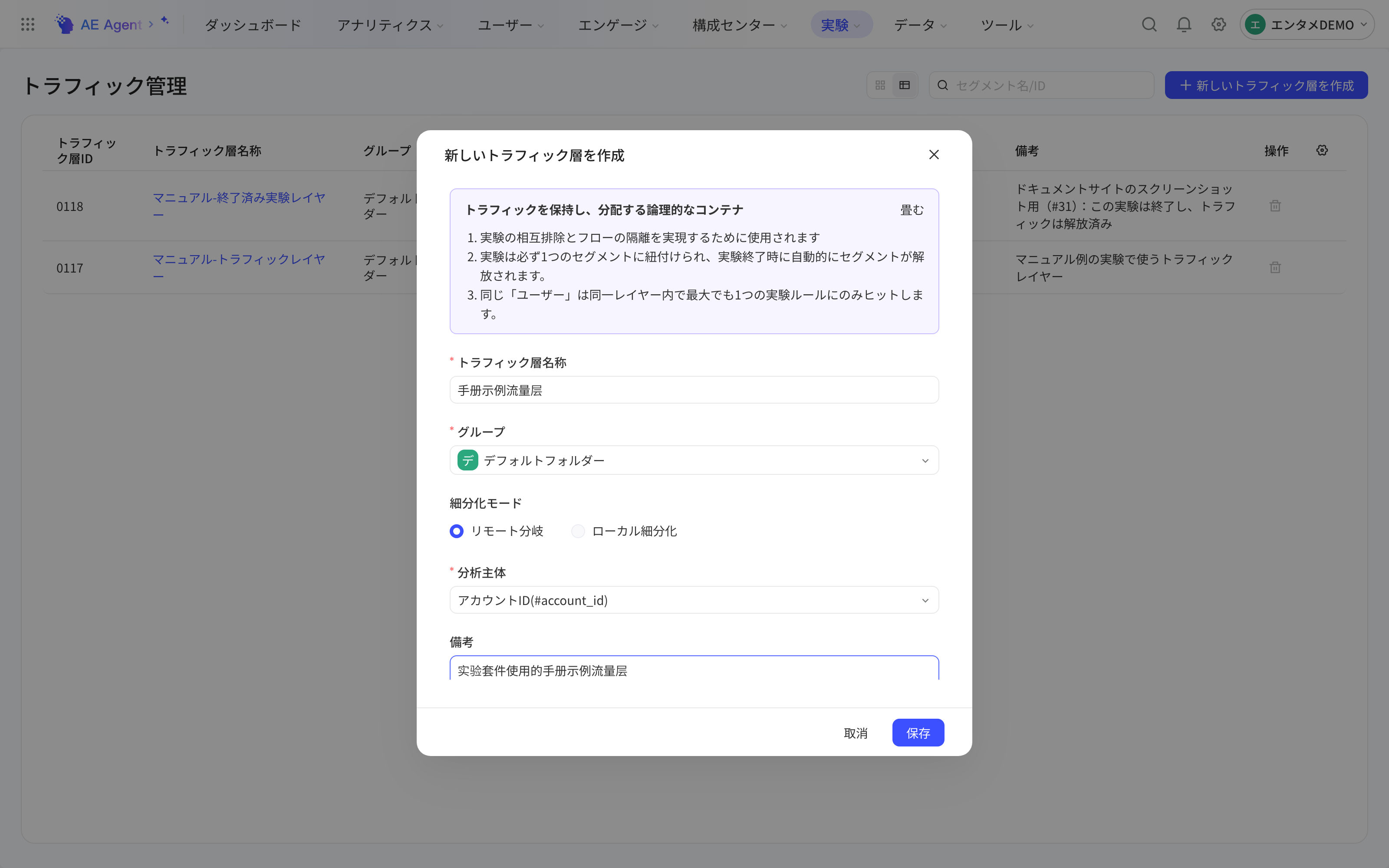Screen dimensions: 1389x868
Task: Click the 備考 column header
Action: tap(1027, 151)
